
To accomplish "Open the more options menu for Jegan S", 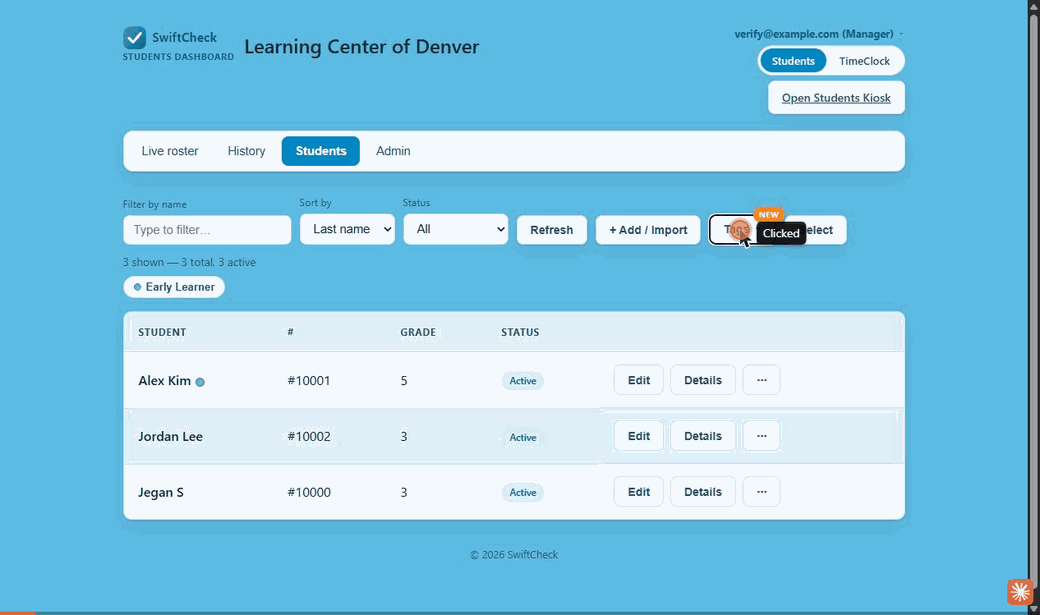I will coord(761,492).
